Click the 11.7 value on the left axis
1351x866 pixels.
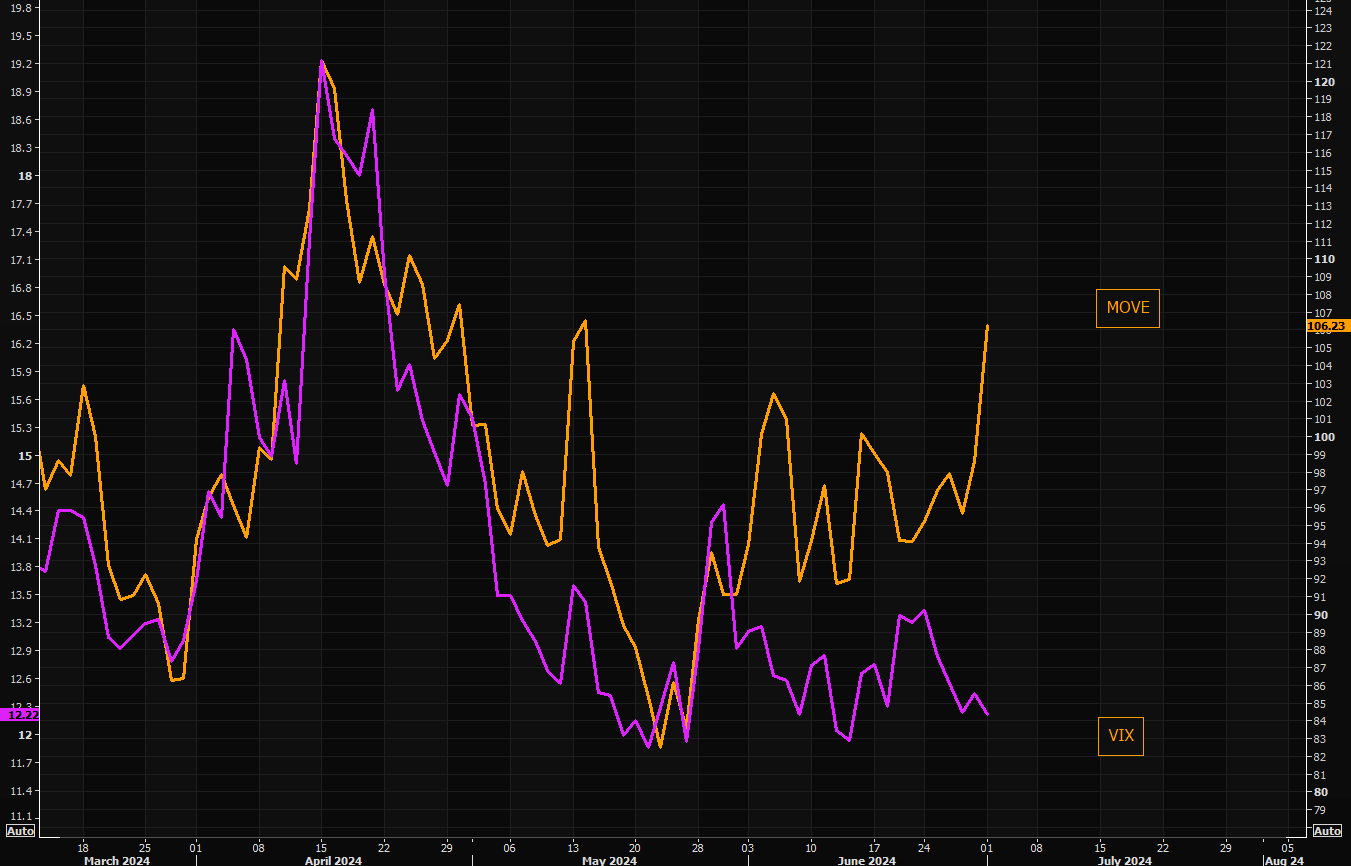click(x=20, y=763)
